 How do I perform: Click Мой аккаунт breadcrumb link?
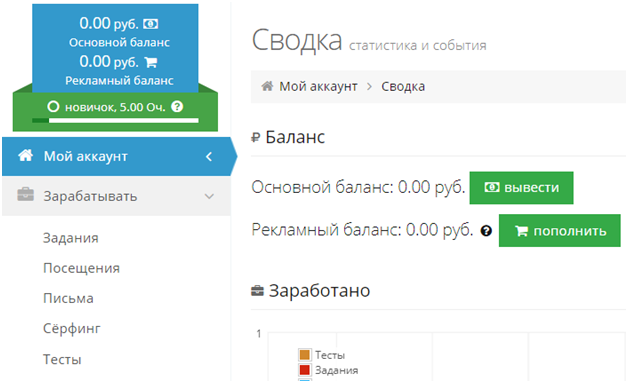[x=318, y=87]
